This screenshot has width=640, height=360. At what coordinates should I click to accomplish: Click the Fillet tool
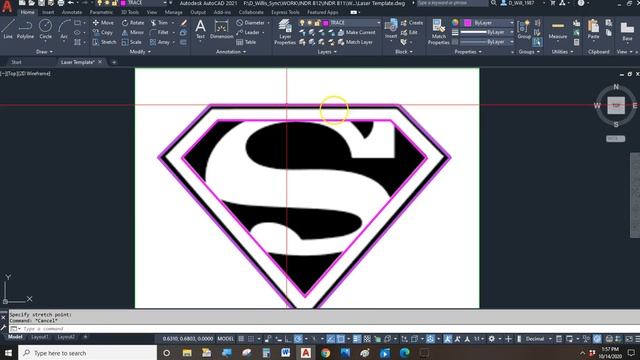(x=160, y=32)
